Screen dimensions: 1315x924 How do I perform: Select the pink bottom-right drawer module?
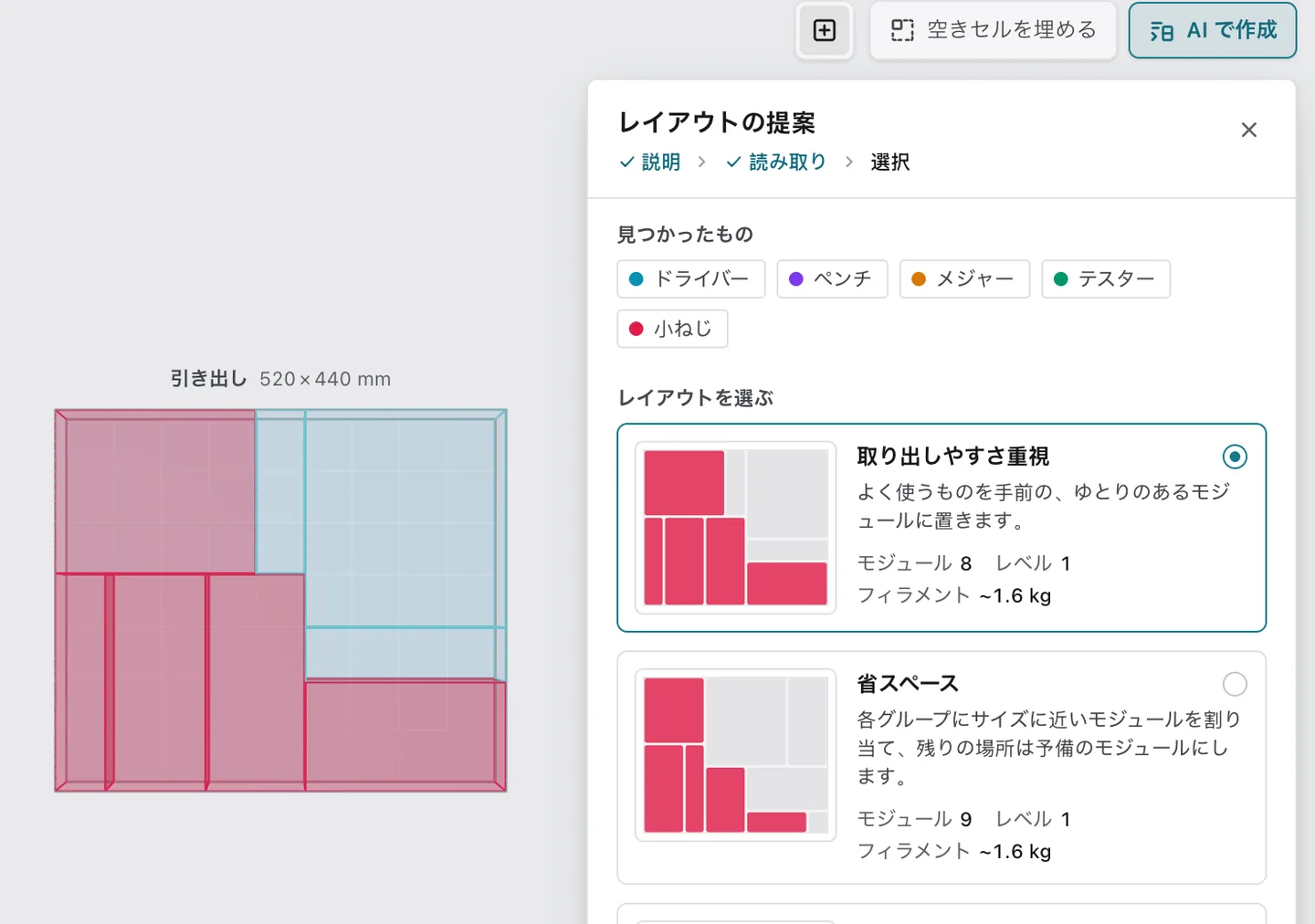(405, 735)
